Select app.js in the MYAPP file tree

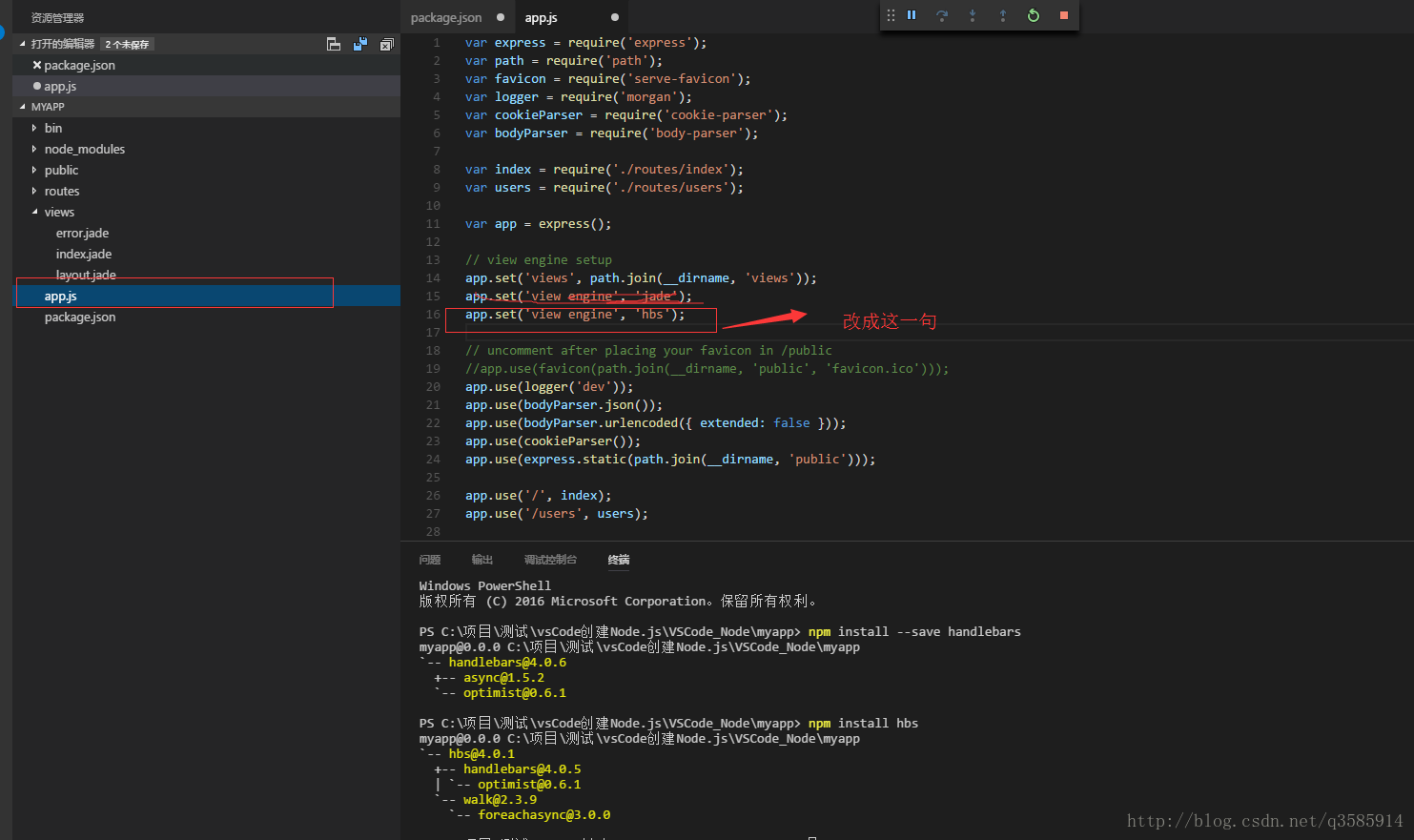pos(206,296)
